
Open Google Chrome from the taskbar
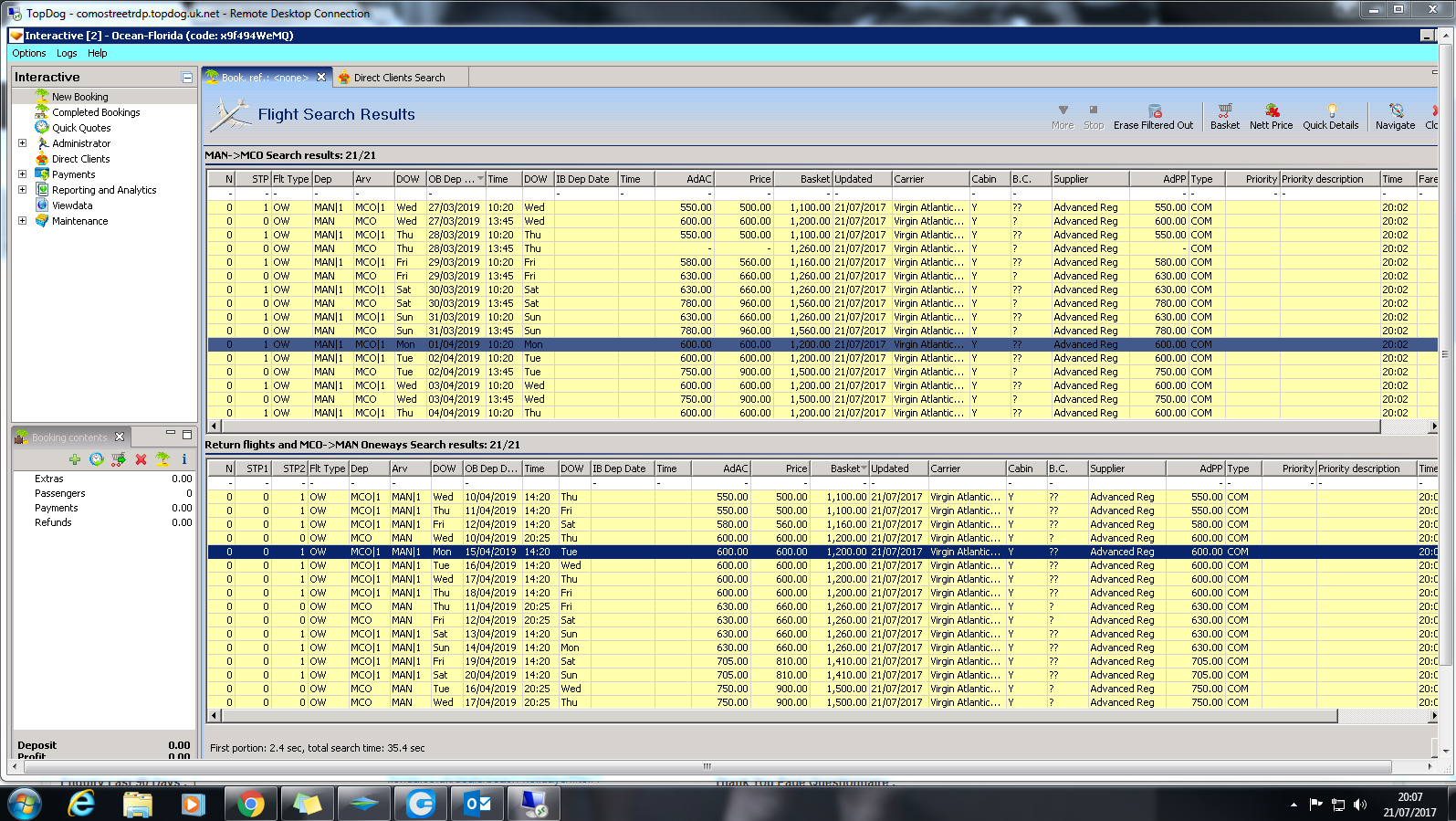249,804
